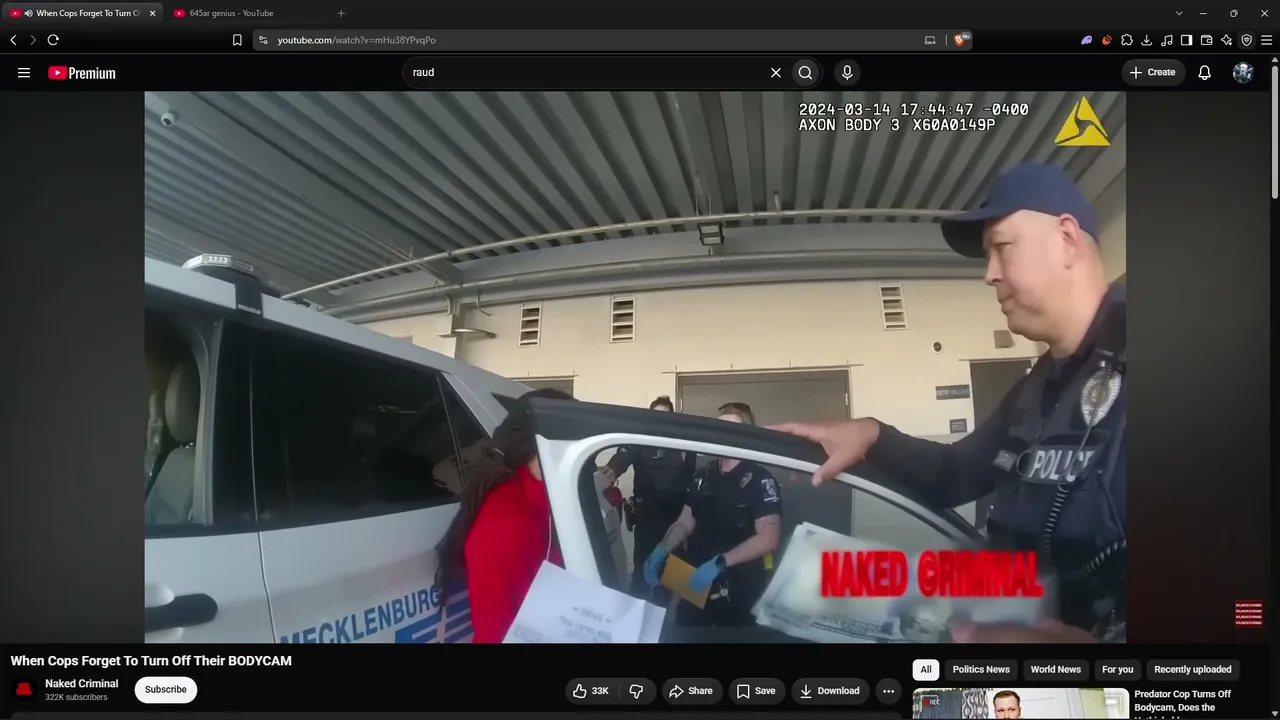
Task: View site settings icon in address bar
Action: pyautogui.click(x=263, y=40)
